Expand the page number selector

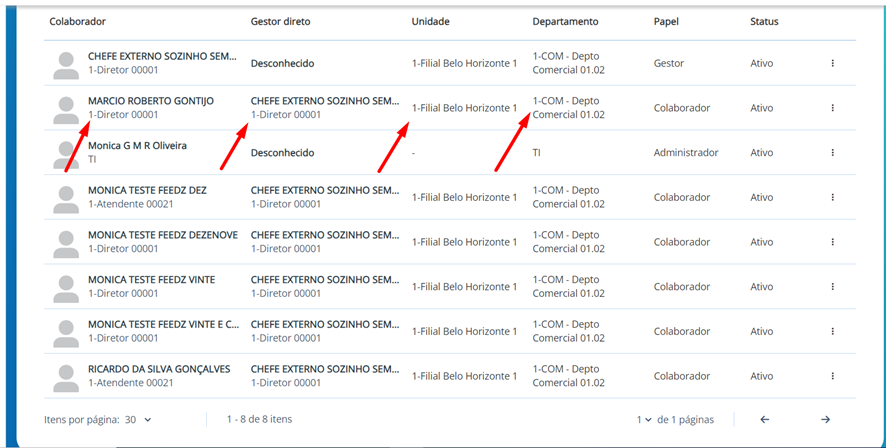pos(644,420)
